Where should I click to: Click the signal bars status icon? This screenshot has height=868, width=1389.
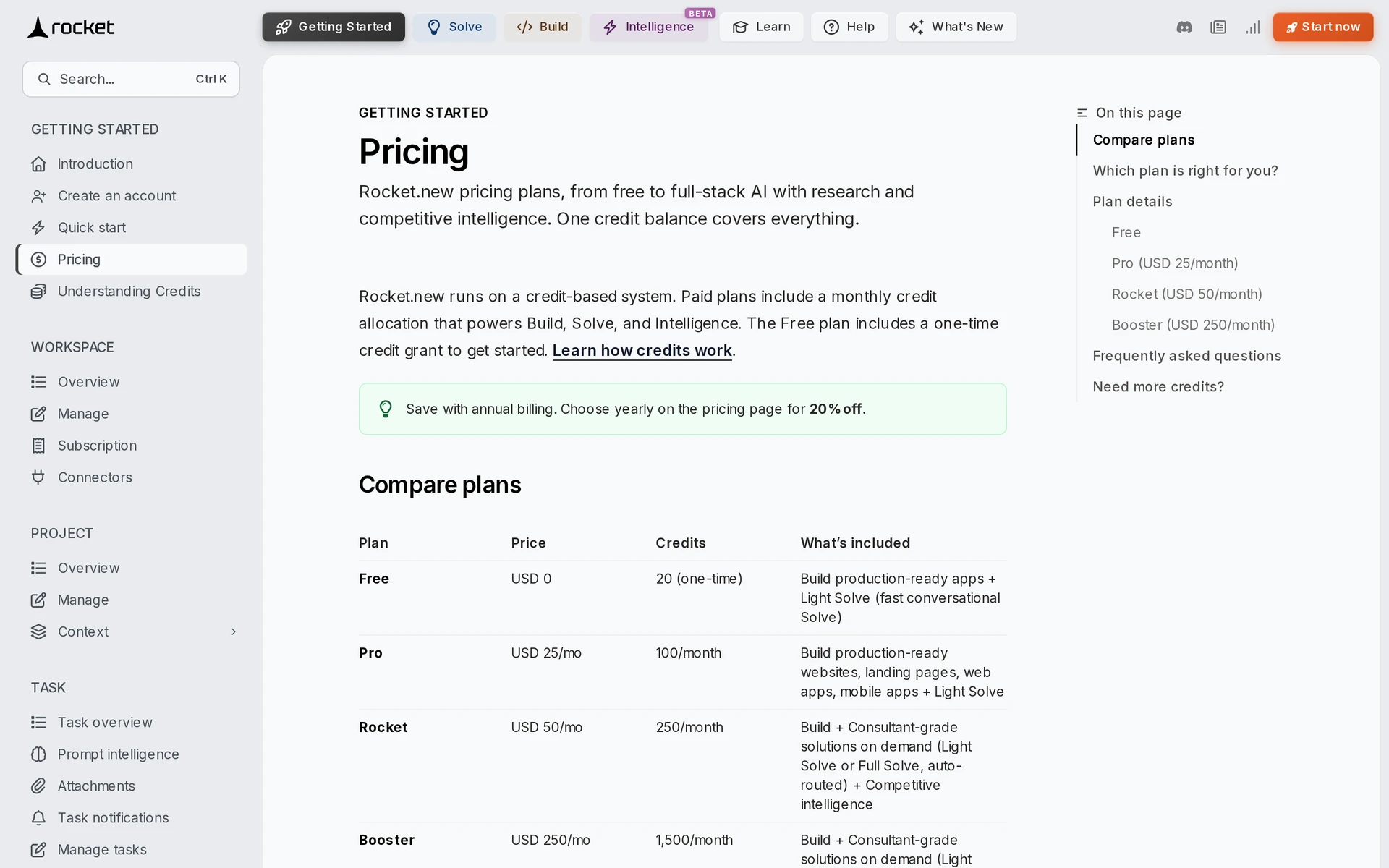click(1253, 27)
